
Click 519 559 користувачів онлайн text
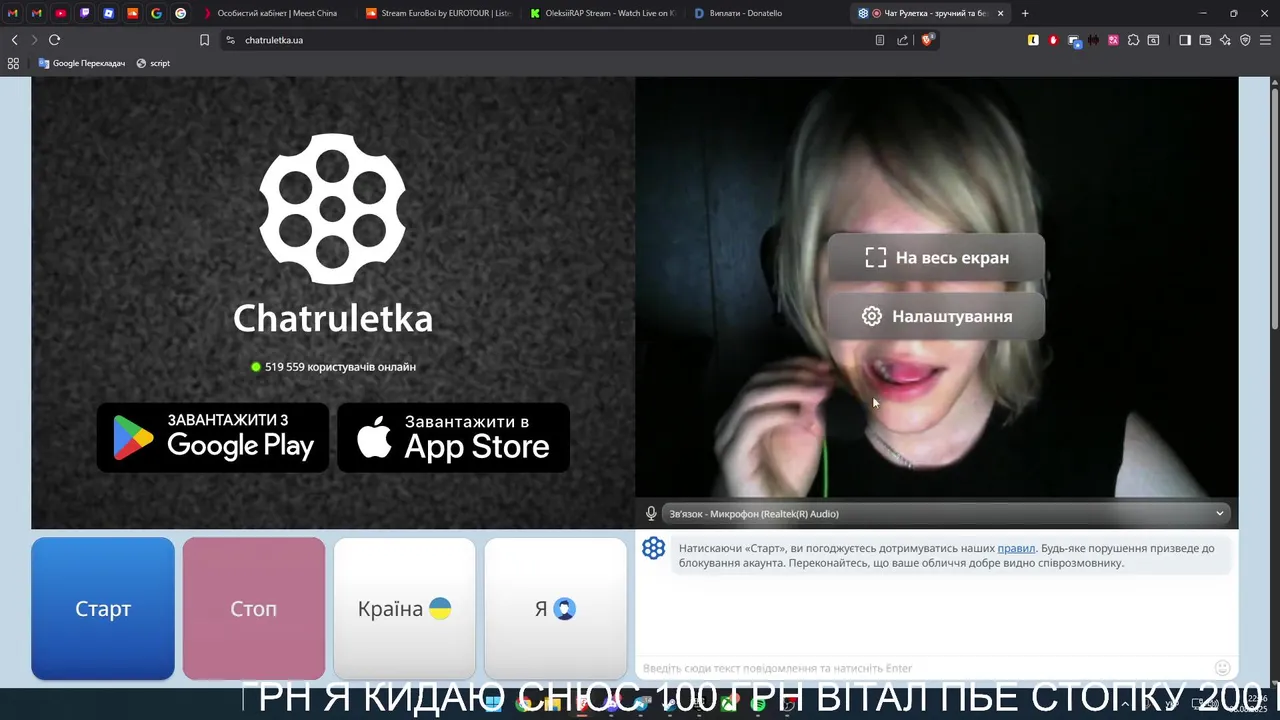click(x=340, y=367)
